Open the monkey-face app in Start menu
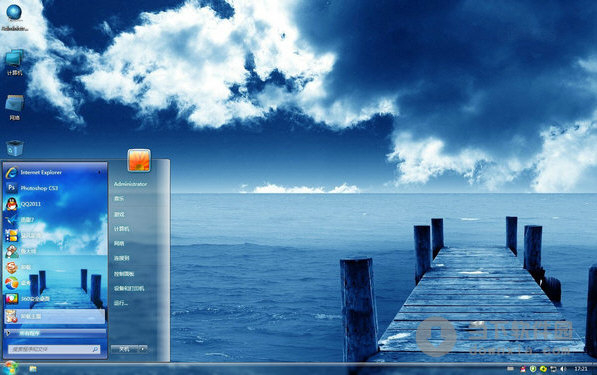The image size is (597, 375). click(11, 251)
